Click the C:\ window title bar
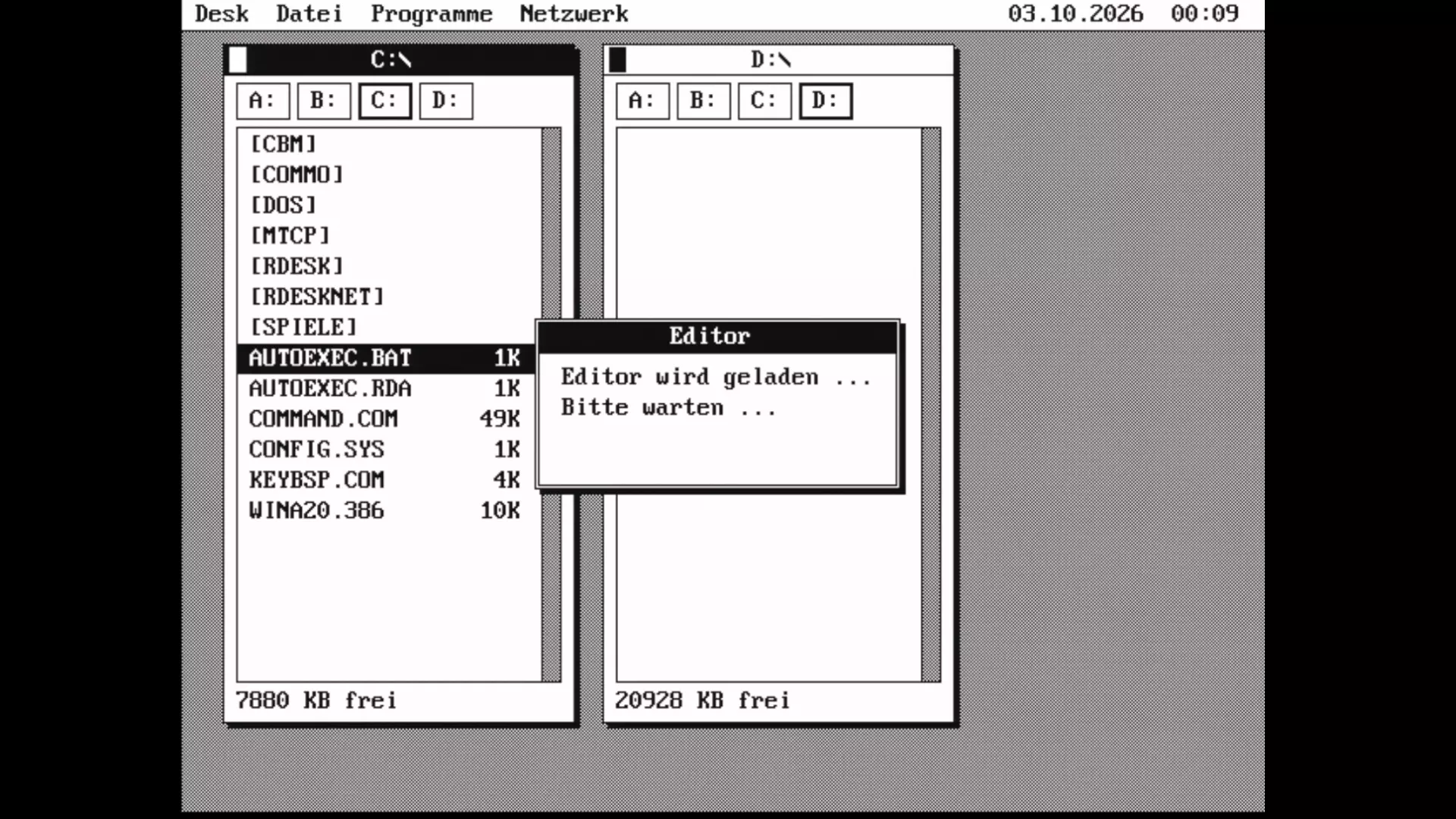 click(400, 59)
